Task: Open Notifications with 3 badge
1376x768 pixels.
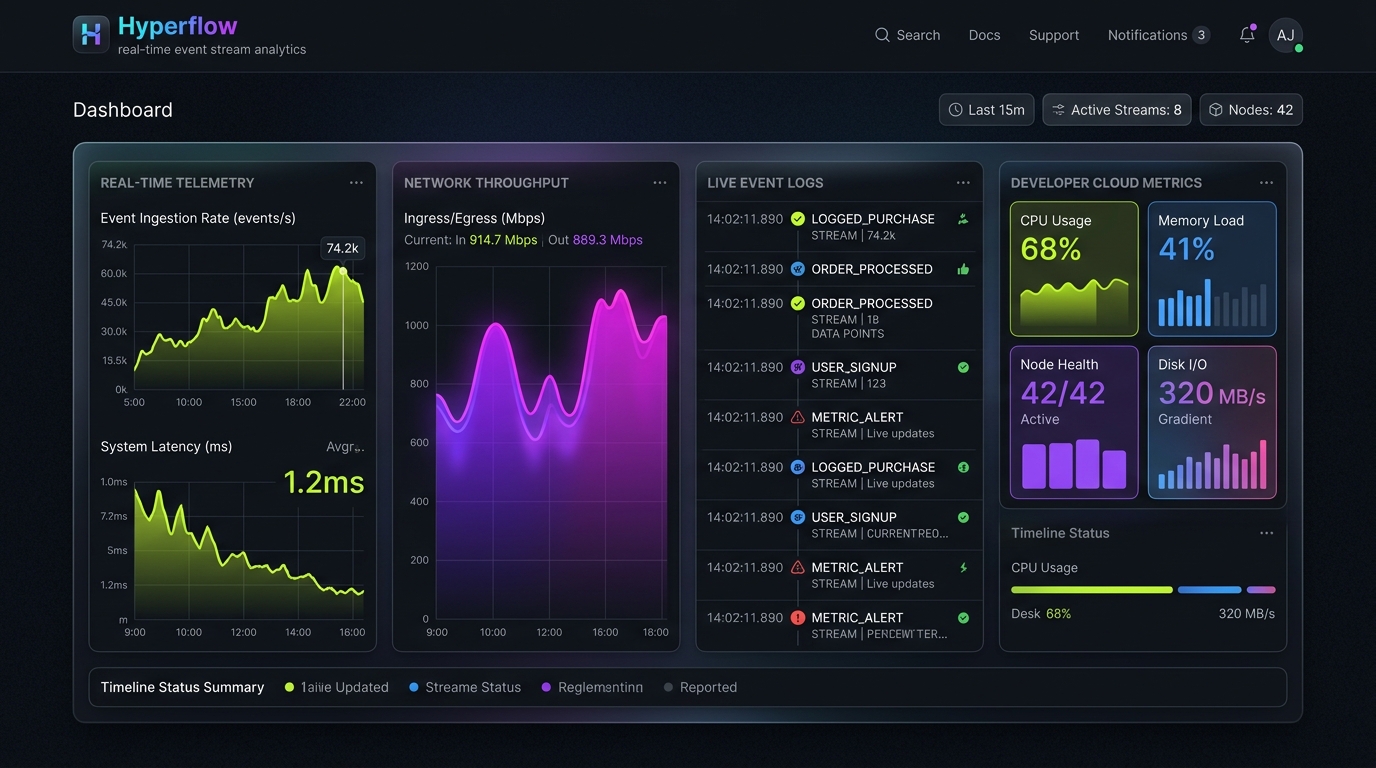Action: click(x=1158, y=35)
